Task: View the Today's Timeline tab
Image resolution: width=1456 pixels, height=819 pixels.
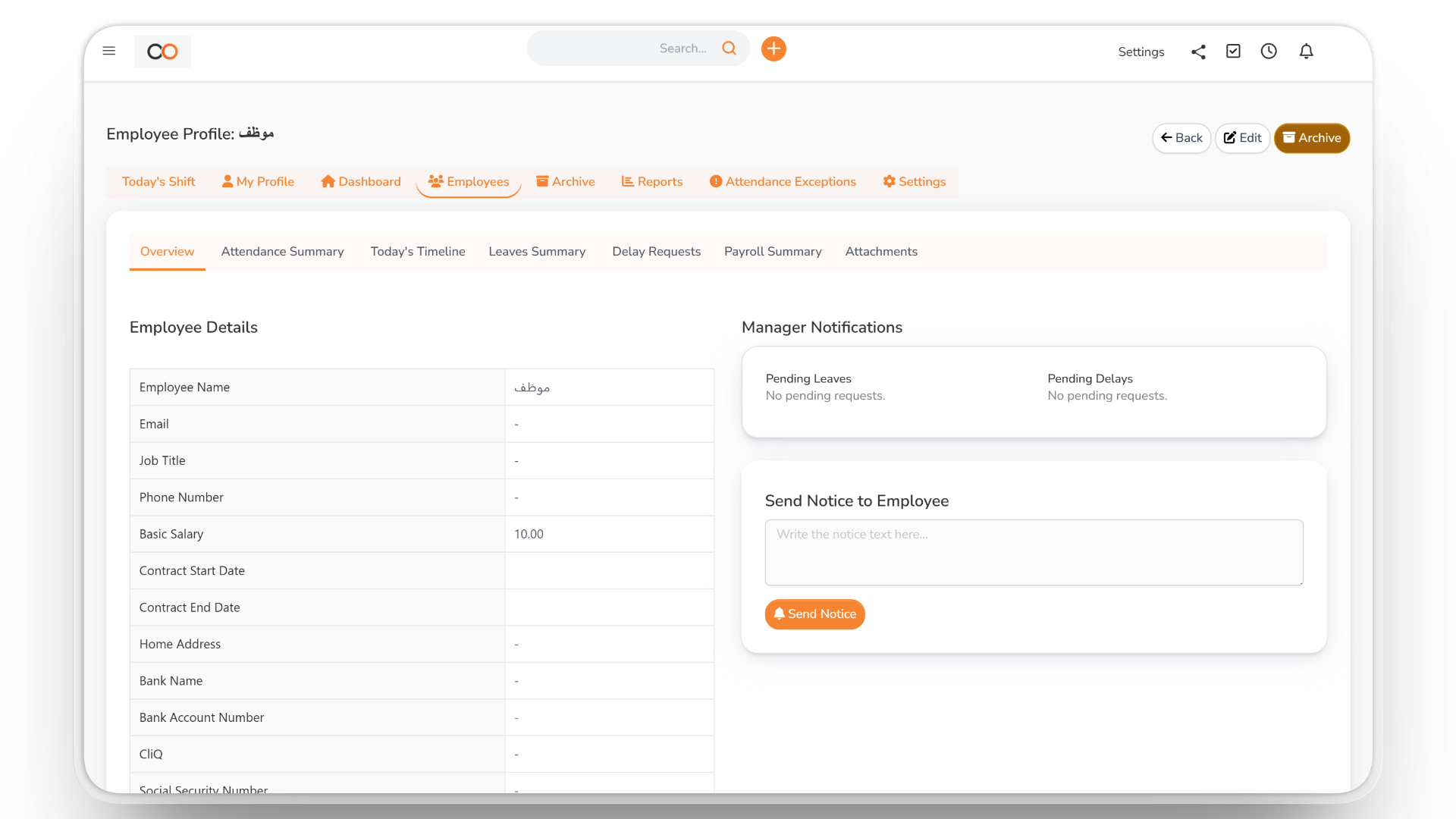Action: 417,252
